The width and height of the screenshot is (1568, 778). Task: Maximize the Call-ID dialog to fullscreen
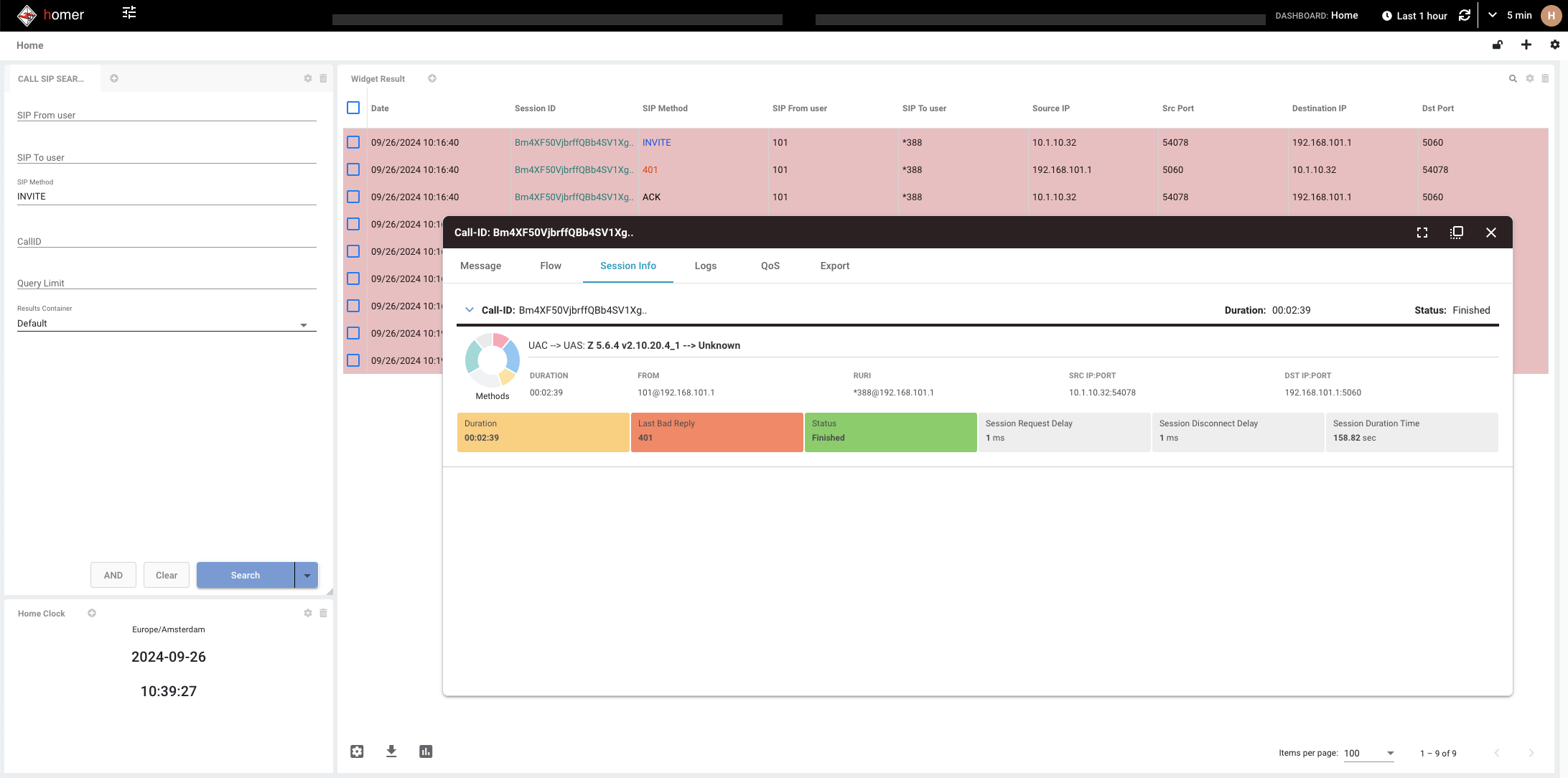1422,233
